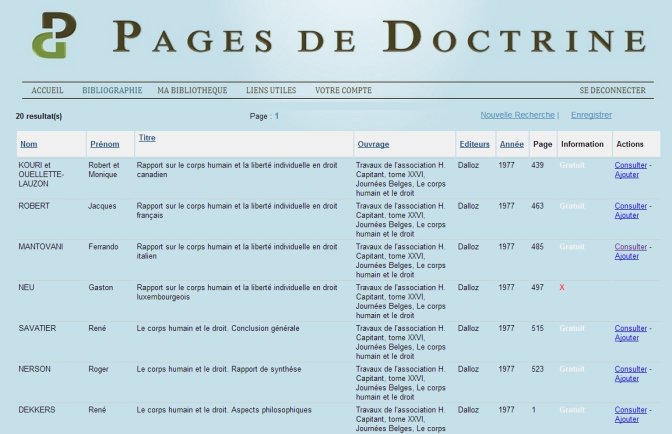Click the red X in NEU row
The height and width of the screenshot is (434, 672).
coord(562,287)
